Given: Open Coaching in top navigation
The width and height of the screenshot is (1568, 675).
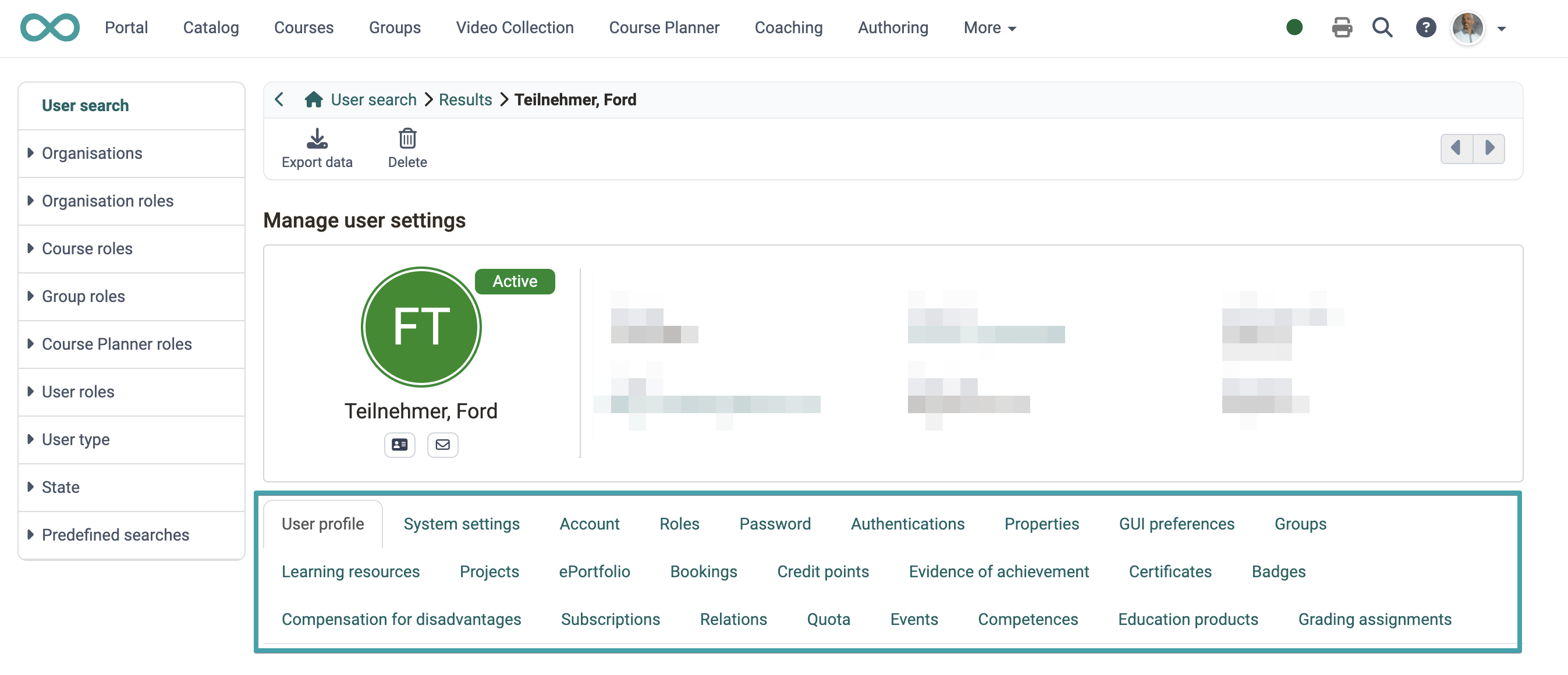Looking at the screenshot, I should coord(788,27).
